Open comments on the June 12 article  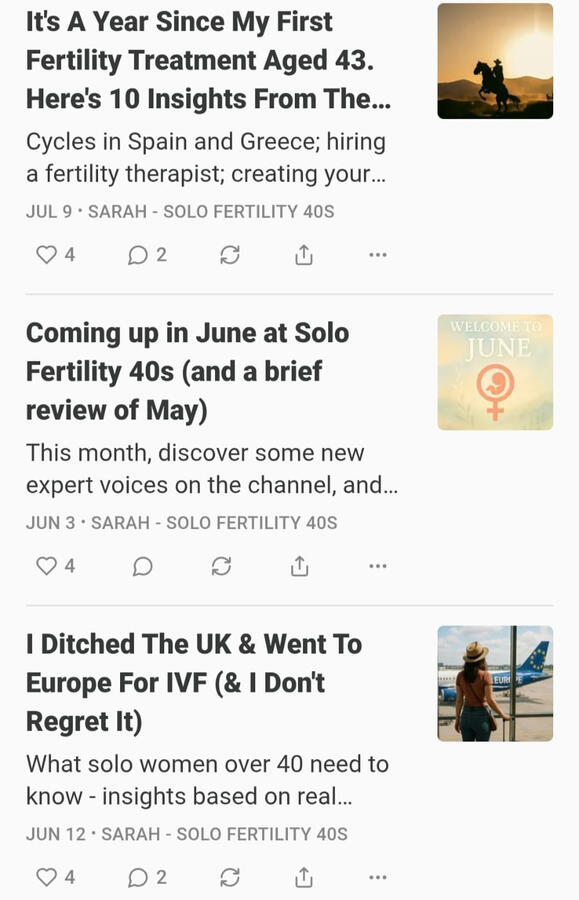tap(135, 877)
